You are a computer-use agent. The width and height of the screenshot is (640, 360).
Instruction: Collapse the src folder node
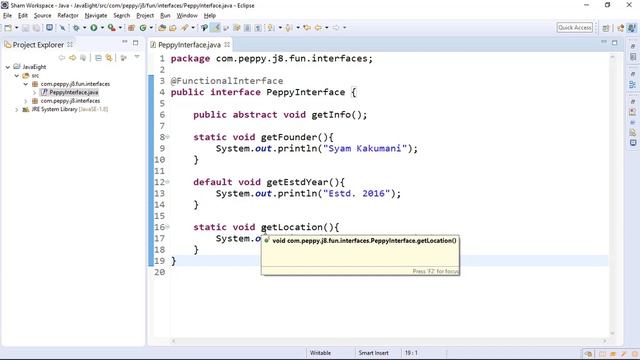(x=17, y=76)
